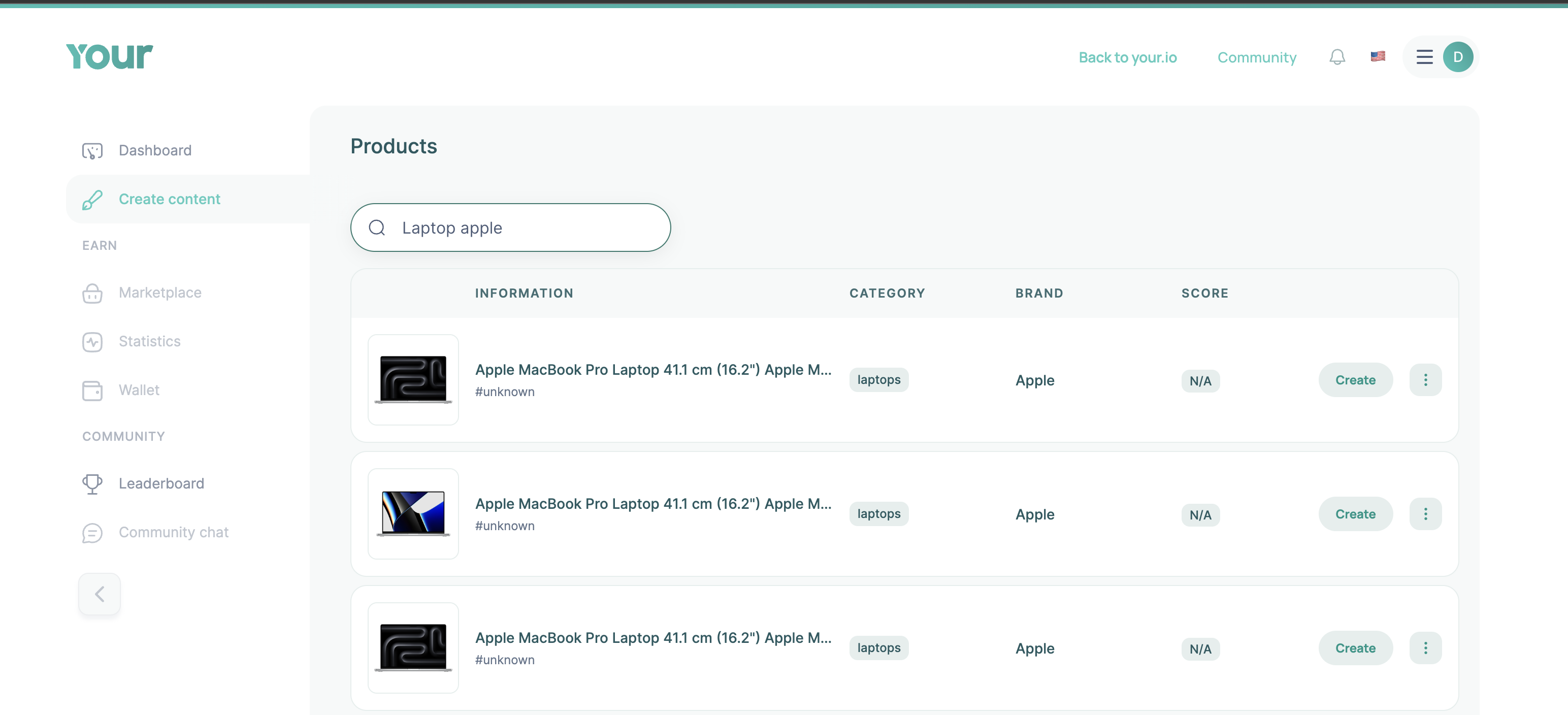
Task: Click the Statistics chart icon
Action: [92, 341]
